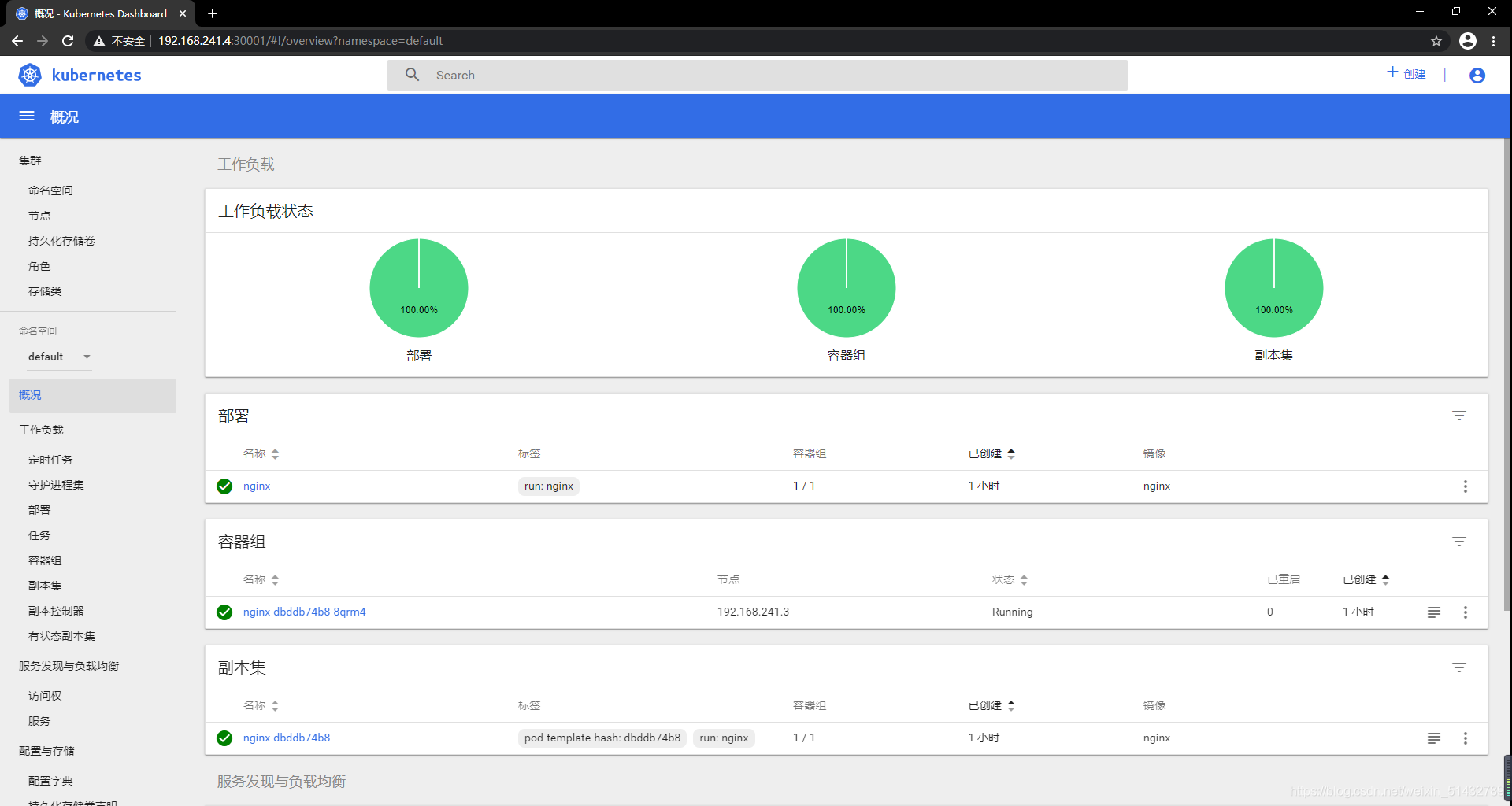This screenshot has height=806, width=1512.
Task: Sort pods by 已创建 column
Action: click(1366, 579)
